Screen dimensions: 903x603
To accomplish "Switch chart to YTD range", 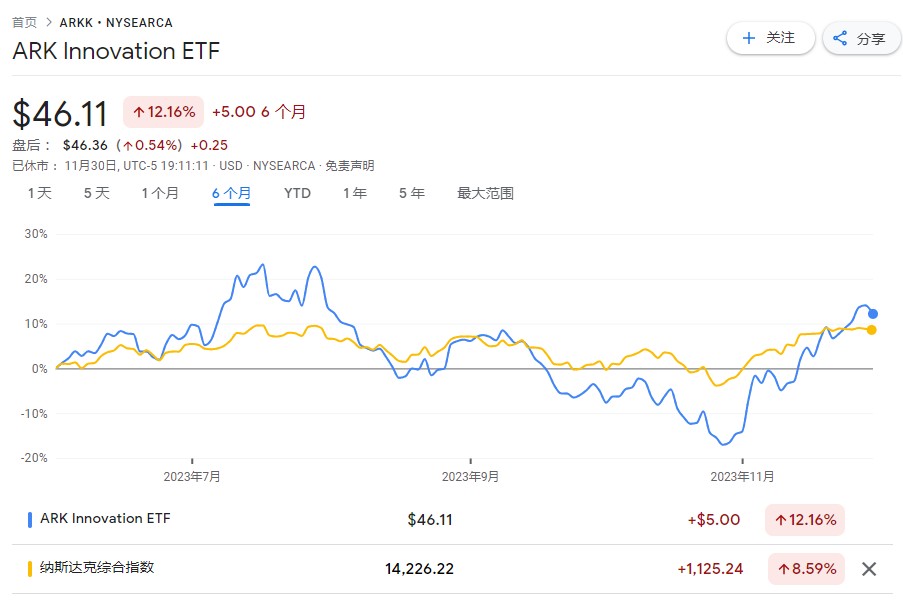I will (297, 193).
